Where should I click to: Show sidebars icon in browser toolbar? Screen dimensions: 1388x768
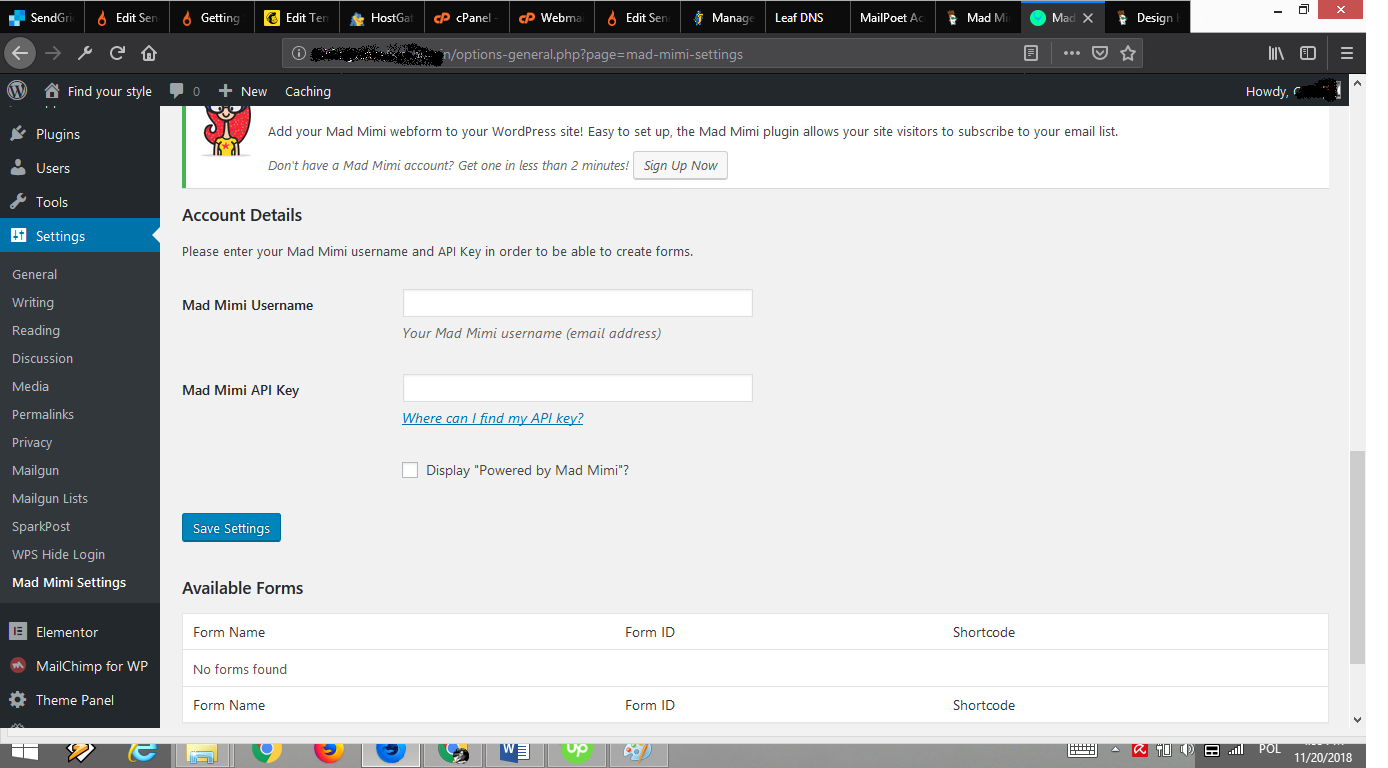(x=1307, y=54)
